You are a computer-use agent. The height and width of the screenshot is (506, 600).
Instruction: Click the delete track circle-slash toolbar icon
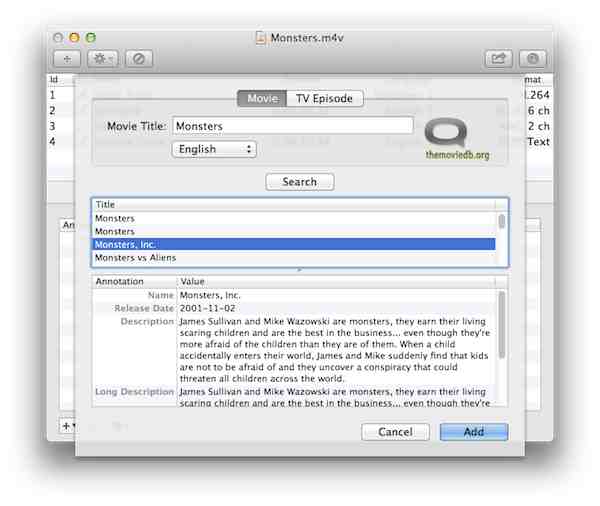(x=139, y=59)
